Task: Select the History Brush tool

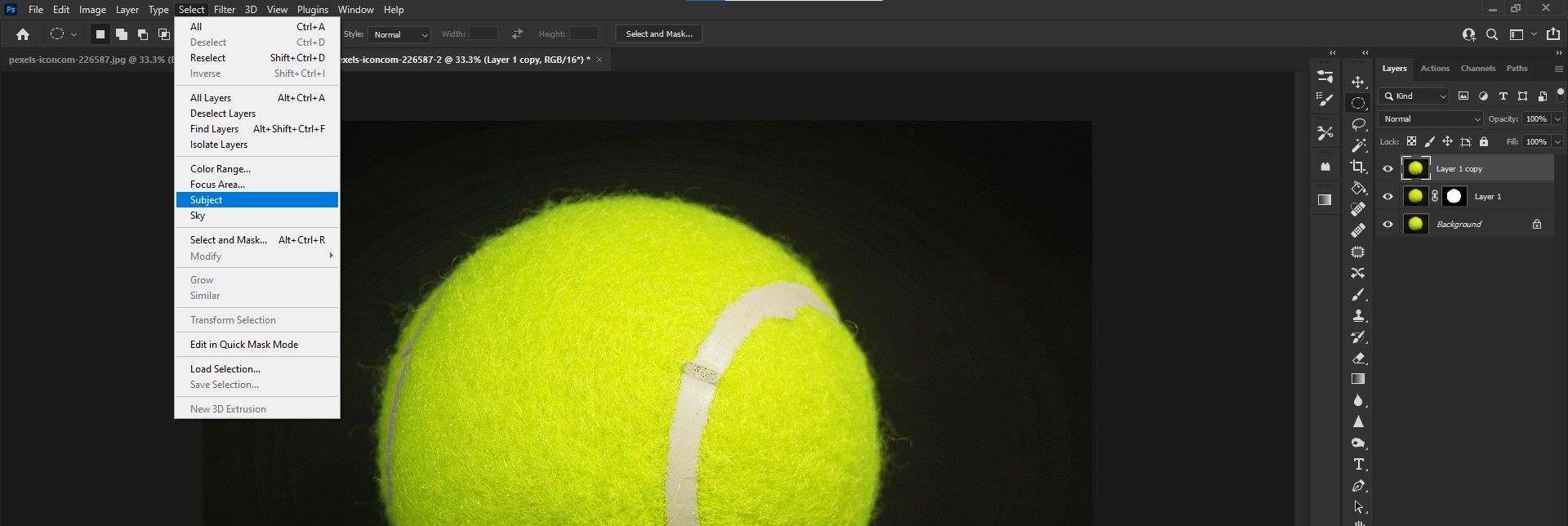Action: (1358, 337)
